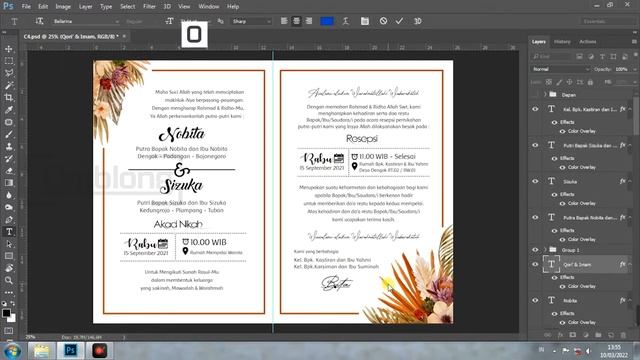Hide the Putra Bapak Nobita layer
Screen dimensions: 640x360
coord(535,217)
